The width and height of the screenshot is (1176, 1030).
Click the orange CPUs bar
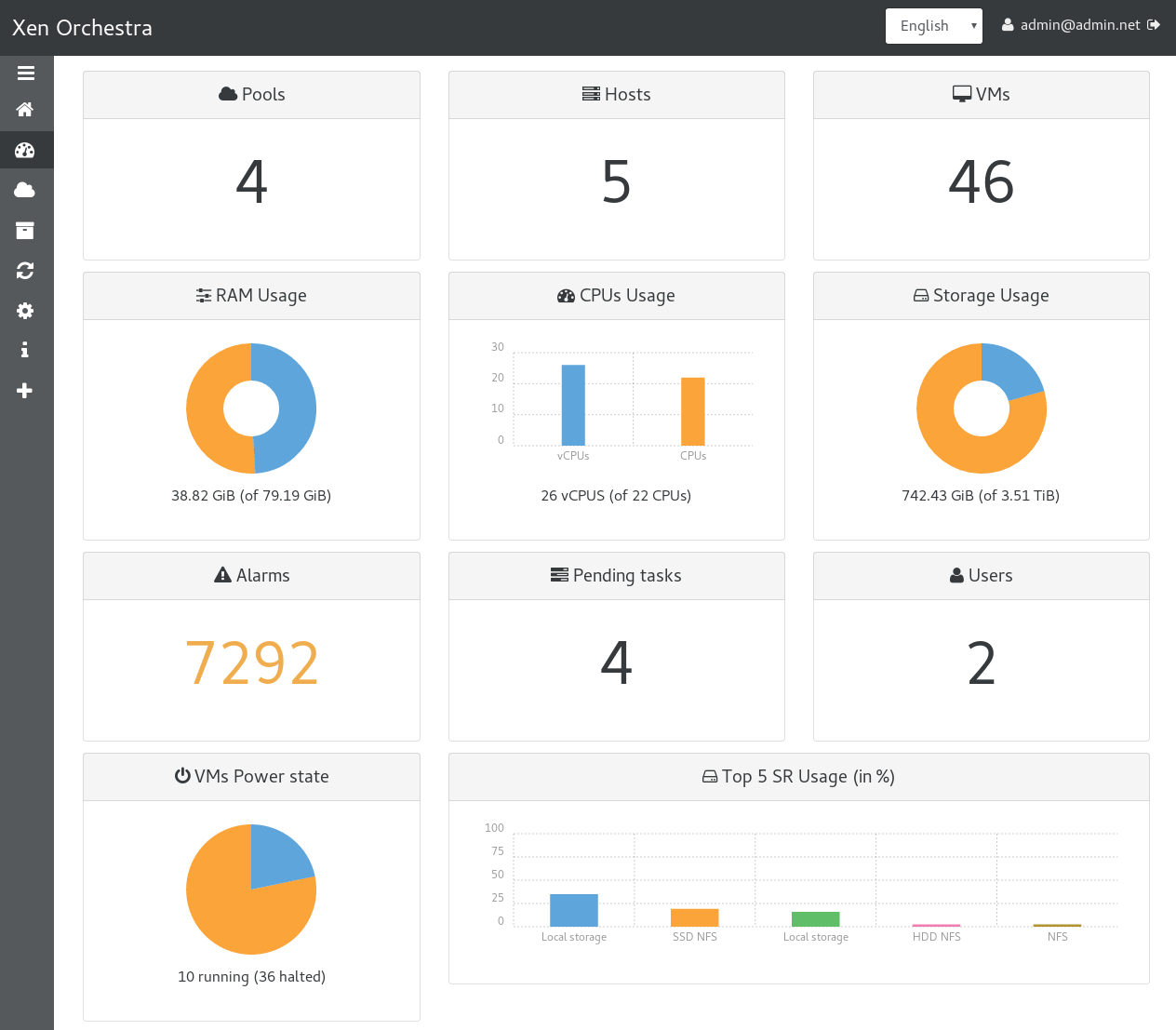(693, 411)
